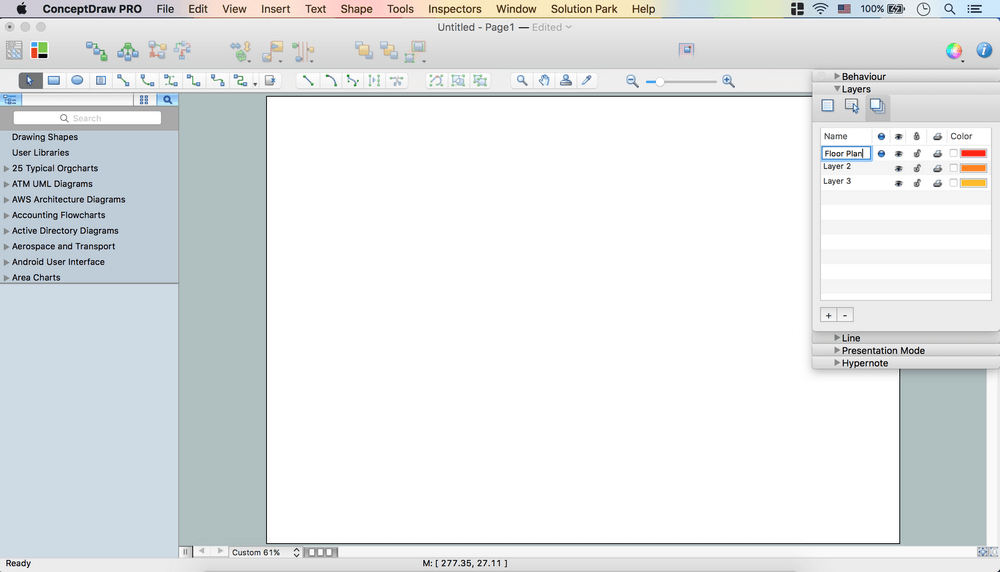The width and height of the screenshot is (1000, 572).
Task: Enable color checkbox for Floor Plan layer
Action: 953,154
